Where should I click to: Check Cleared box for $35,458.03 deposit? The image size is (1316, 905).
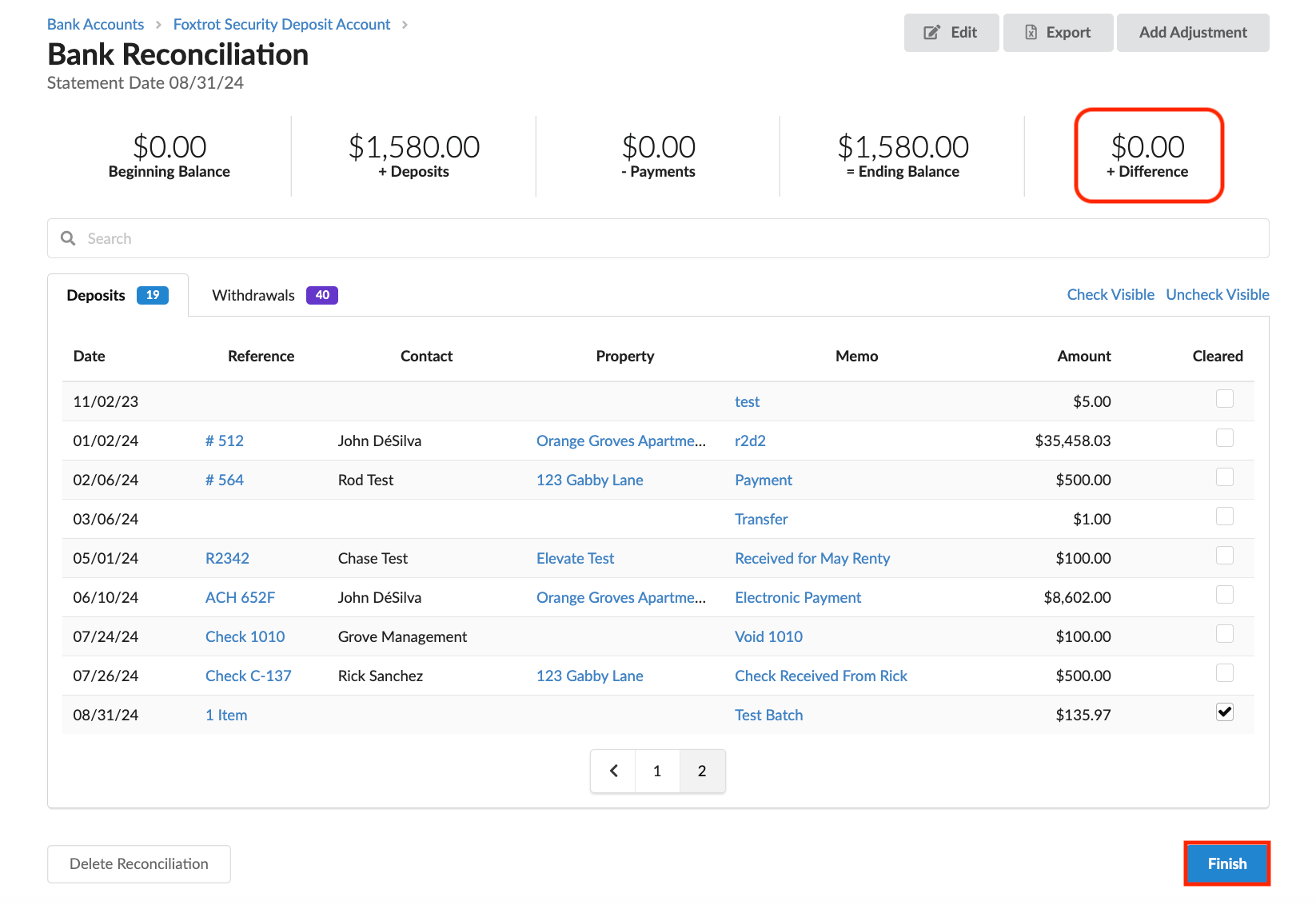point(1224,438)
